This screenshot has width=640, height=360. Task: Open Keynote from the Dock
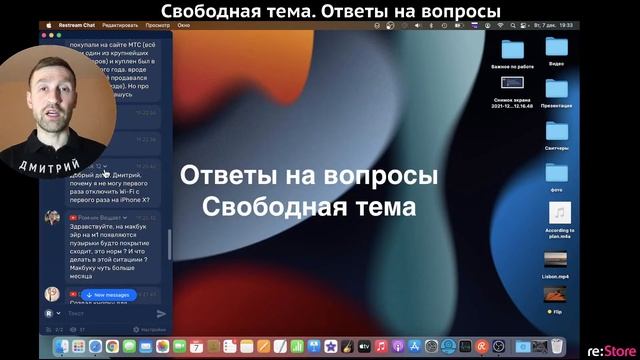coord(314,347)
